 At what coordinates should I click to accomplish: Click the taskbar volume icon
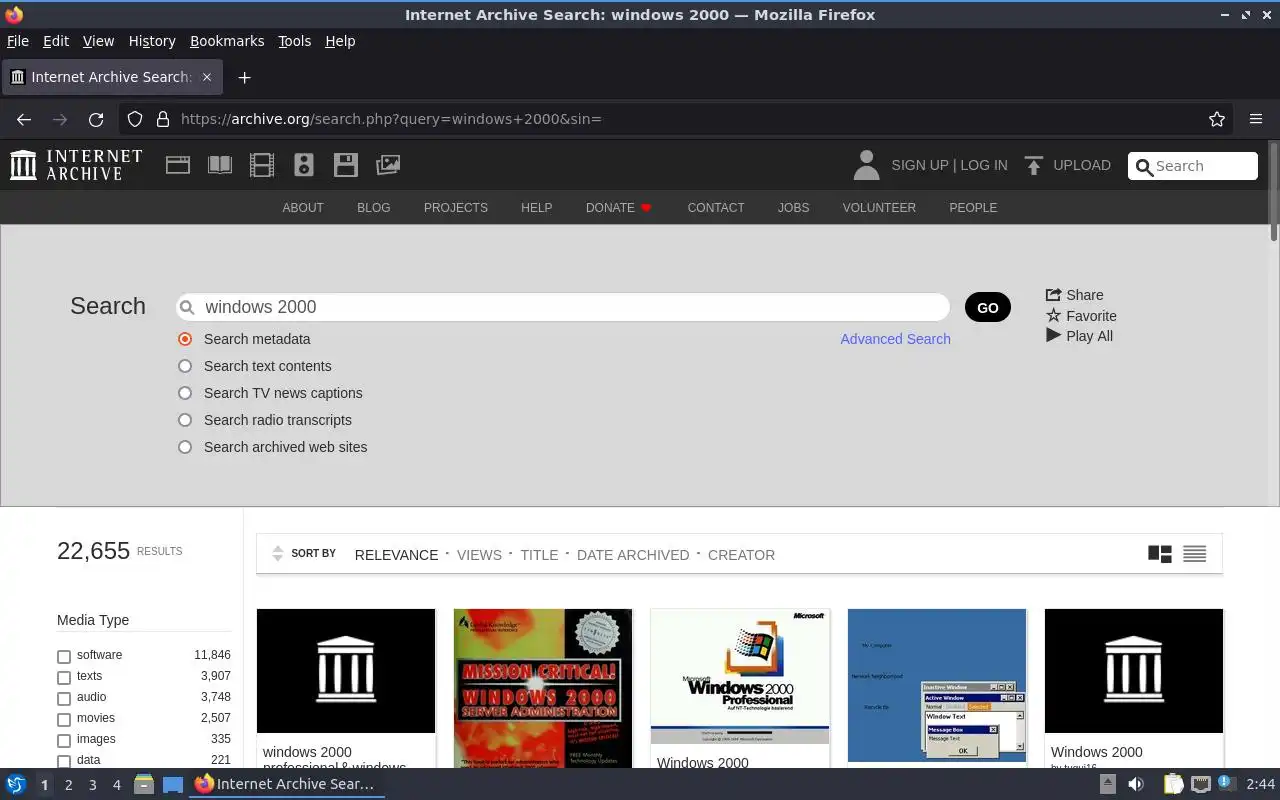point(1135,785)
